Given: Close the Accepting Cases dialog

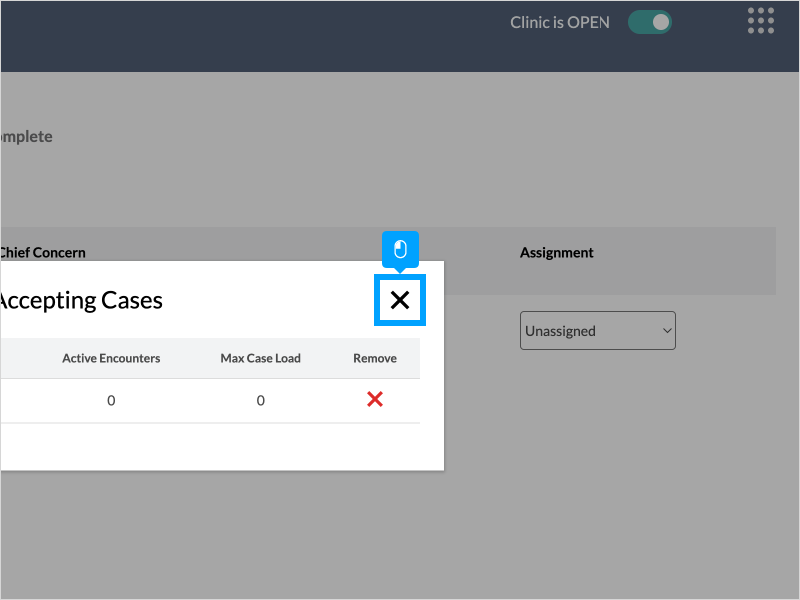Looking at the screenshot, I should [x=400, y=300].
